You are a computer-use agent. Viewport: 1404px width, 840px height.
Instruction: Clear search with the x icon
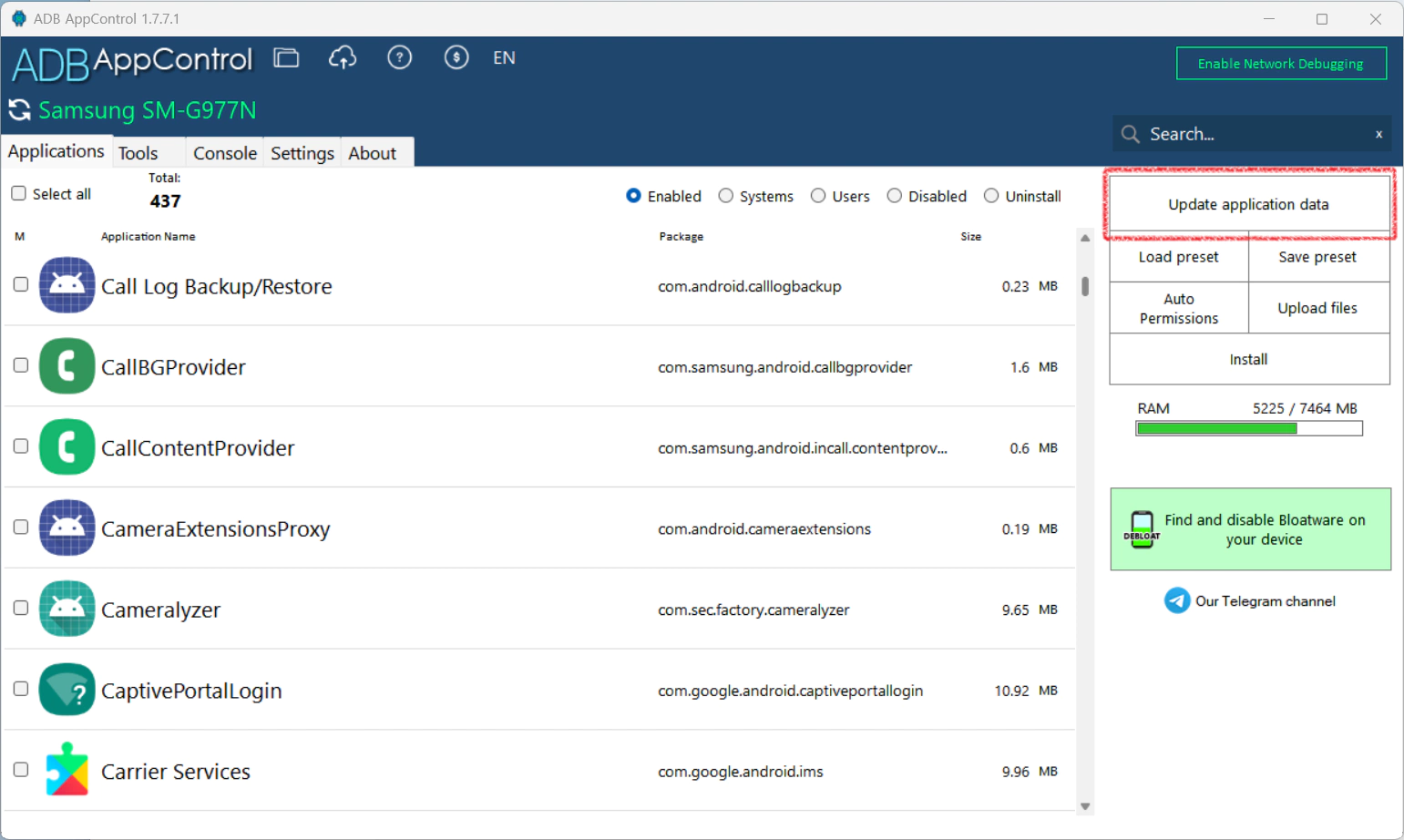[1378, 134]
